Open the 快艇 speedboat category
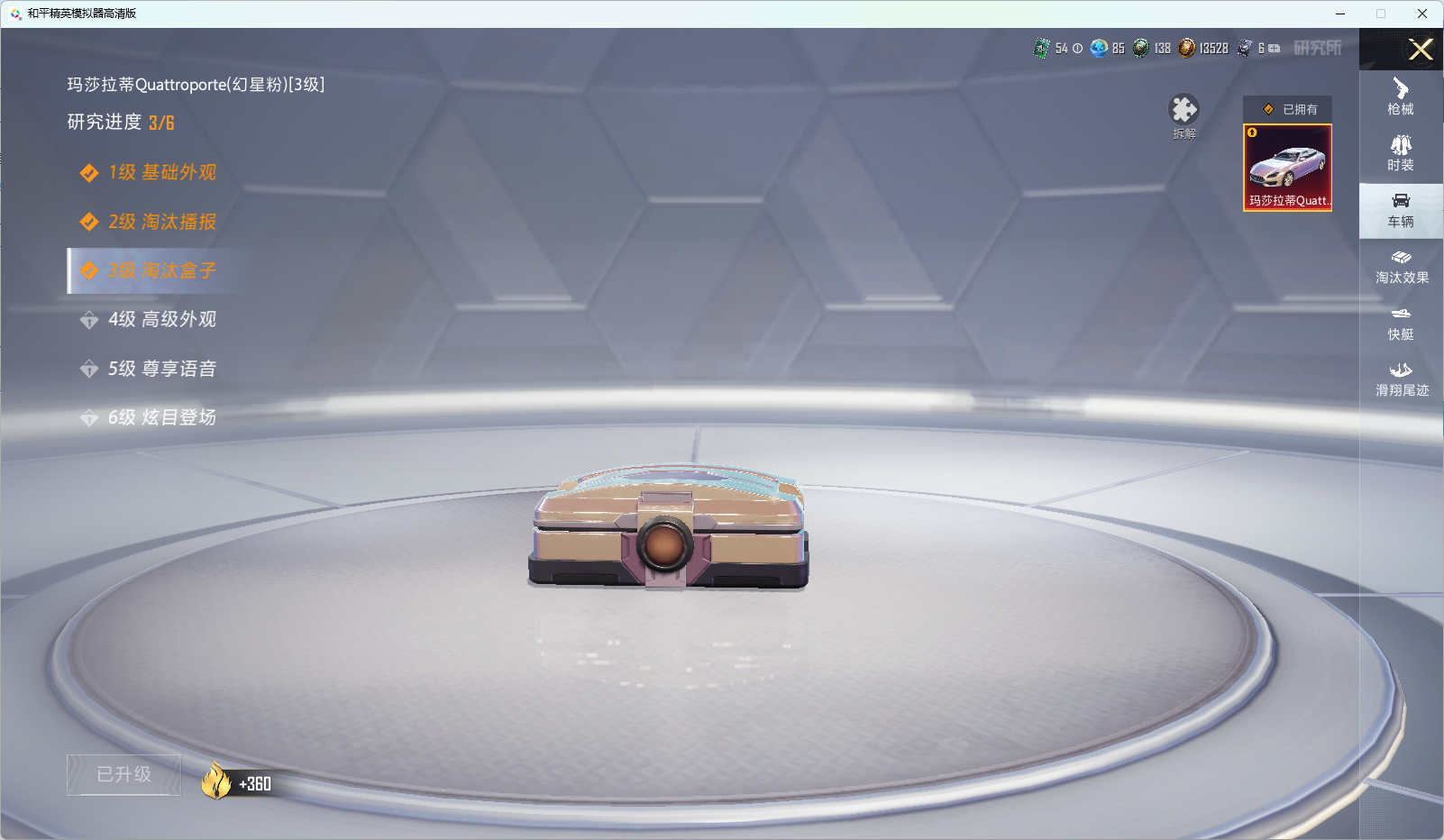 [x=1401, y=323]
